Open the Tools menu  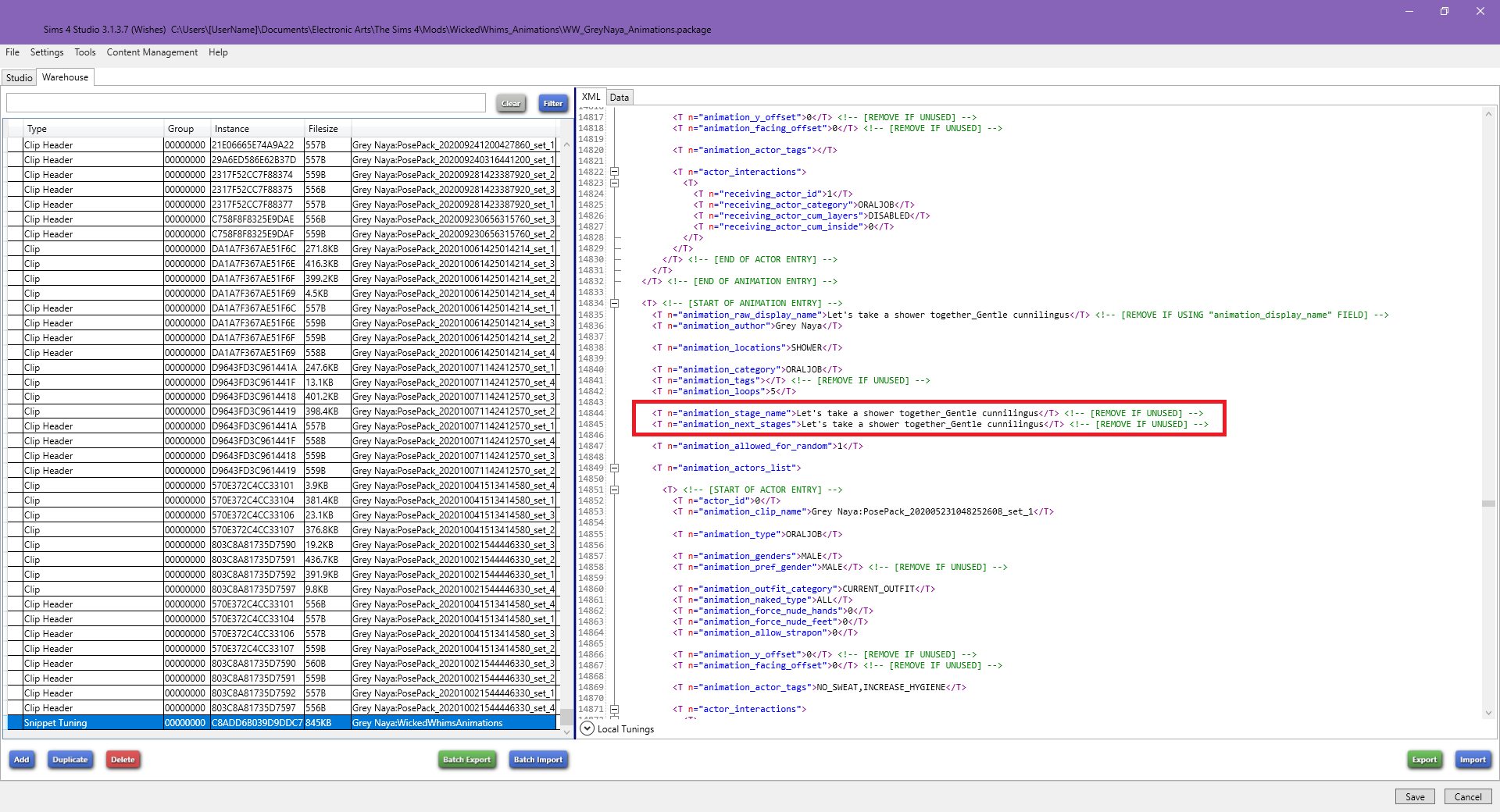coord(85,52)
